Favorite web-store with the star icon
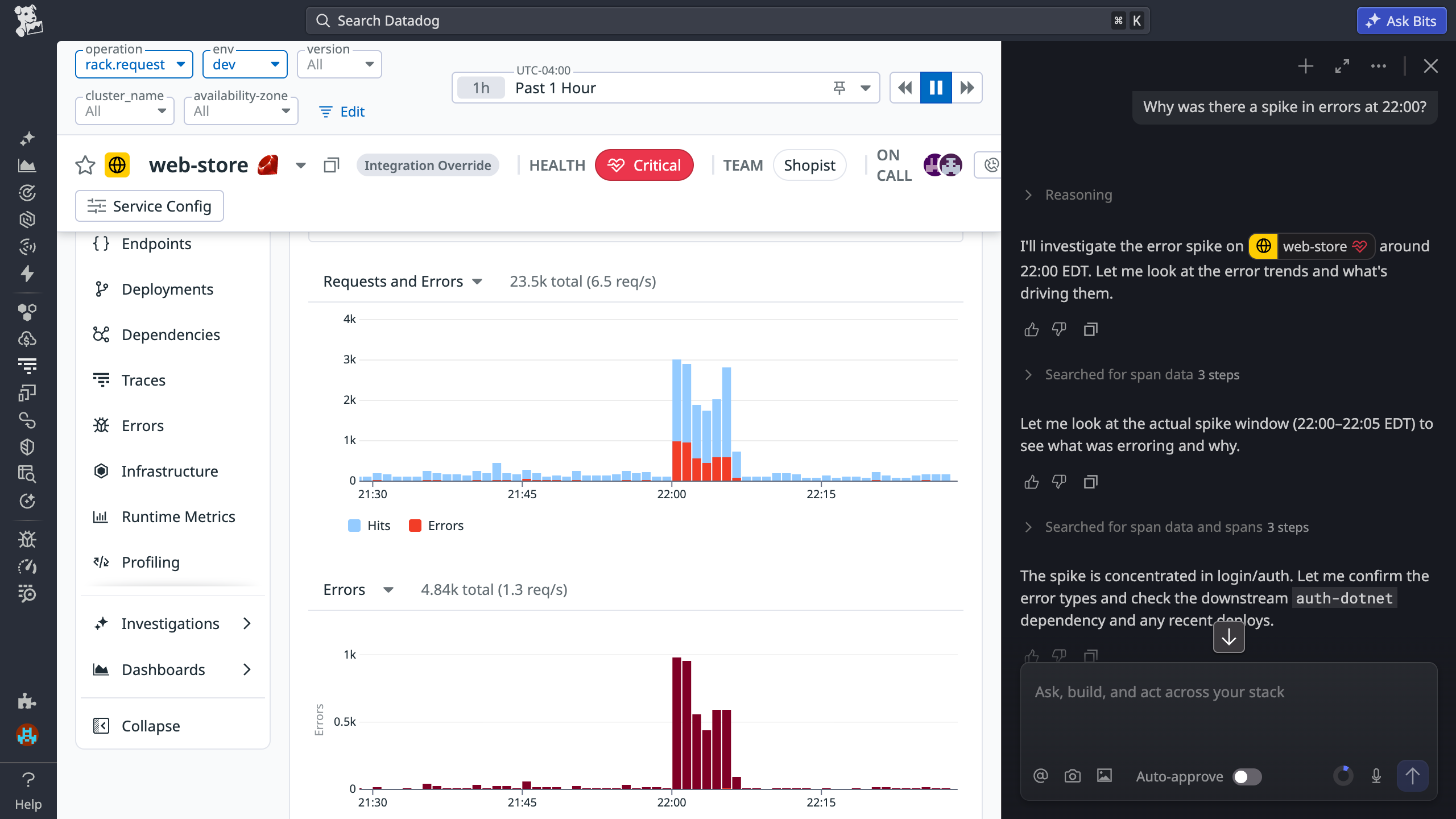The width and height of the screenshot is (1456, 819). coord(85,166)
